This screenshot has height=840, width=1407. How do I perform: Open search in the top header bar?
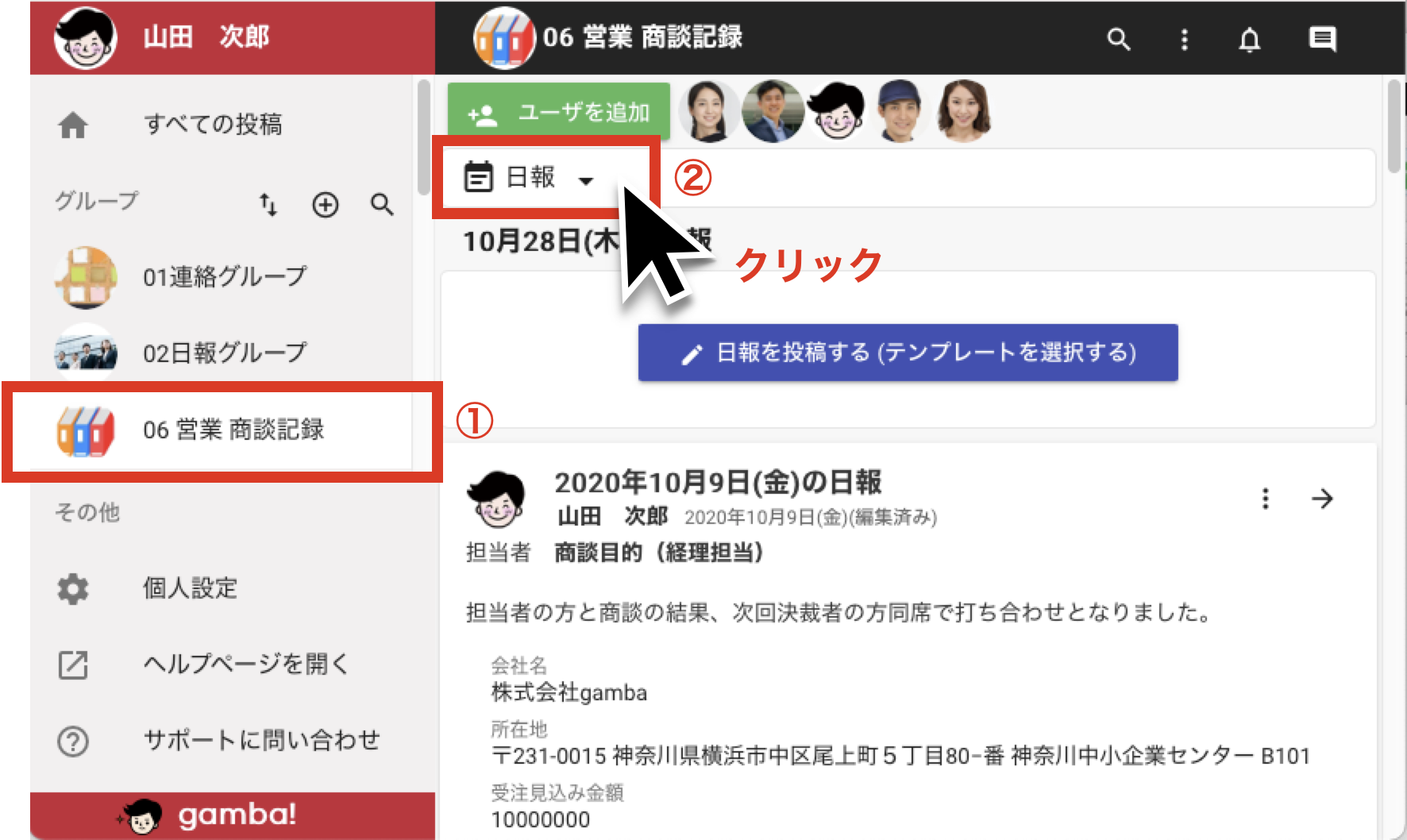[1118, 39]
